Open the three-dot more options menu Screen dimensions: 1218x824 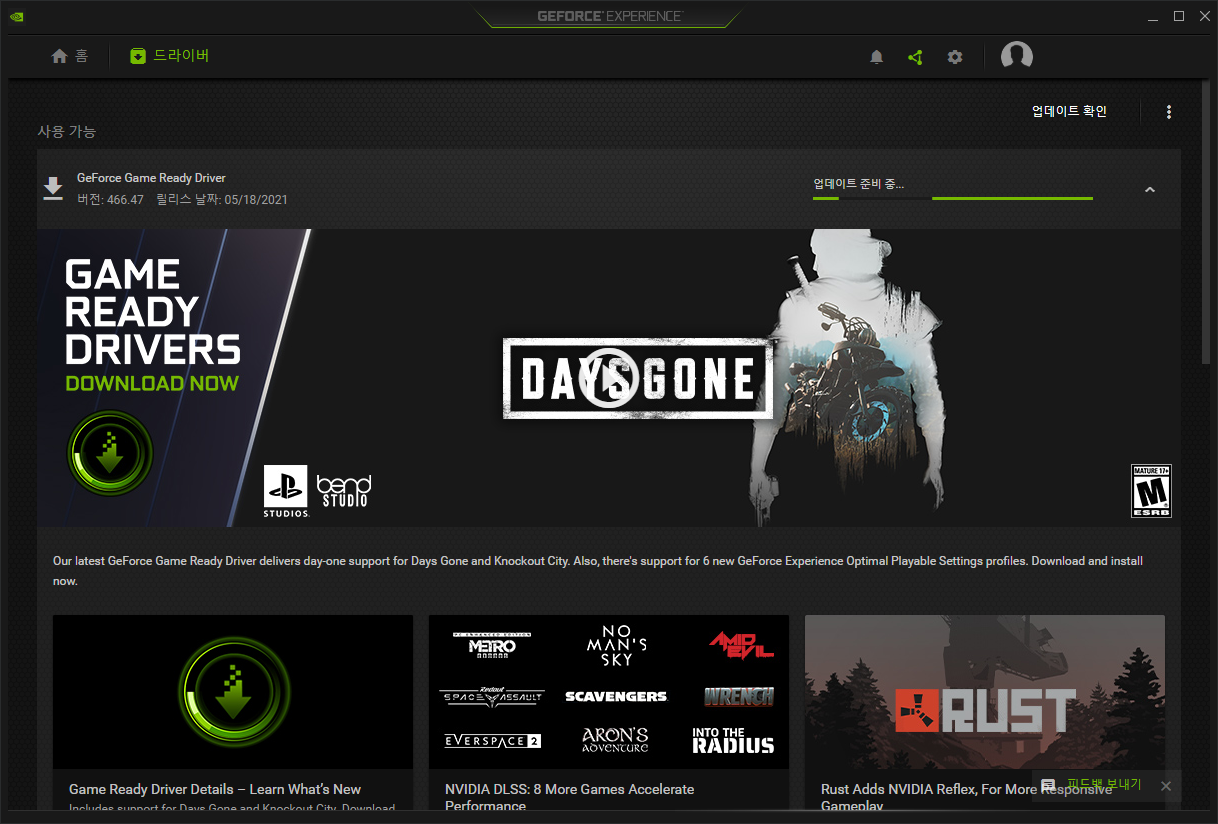(1169, 112)
